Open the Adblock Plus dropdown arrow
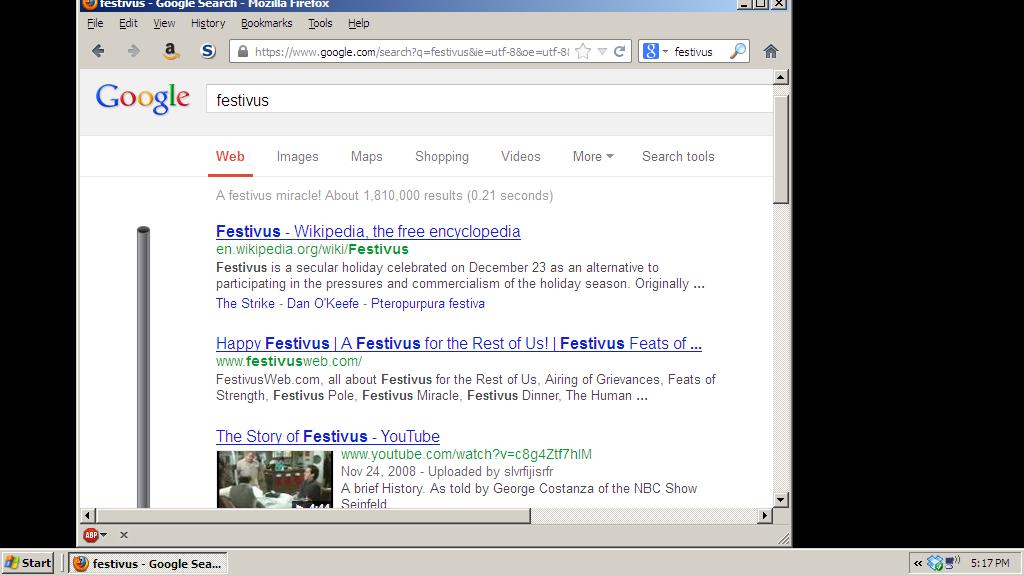1024x576 pixels. tap(103, 535)
